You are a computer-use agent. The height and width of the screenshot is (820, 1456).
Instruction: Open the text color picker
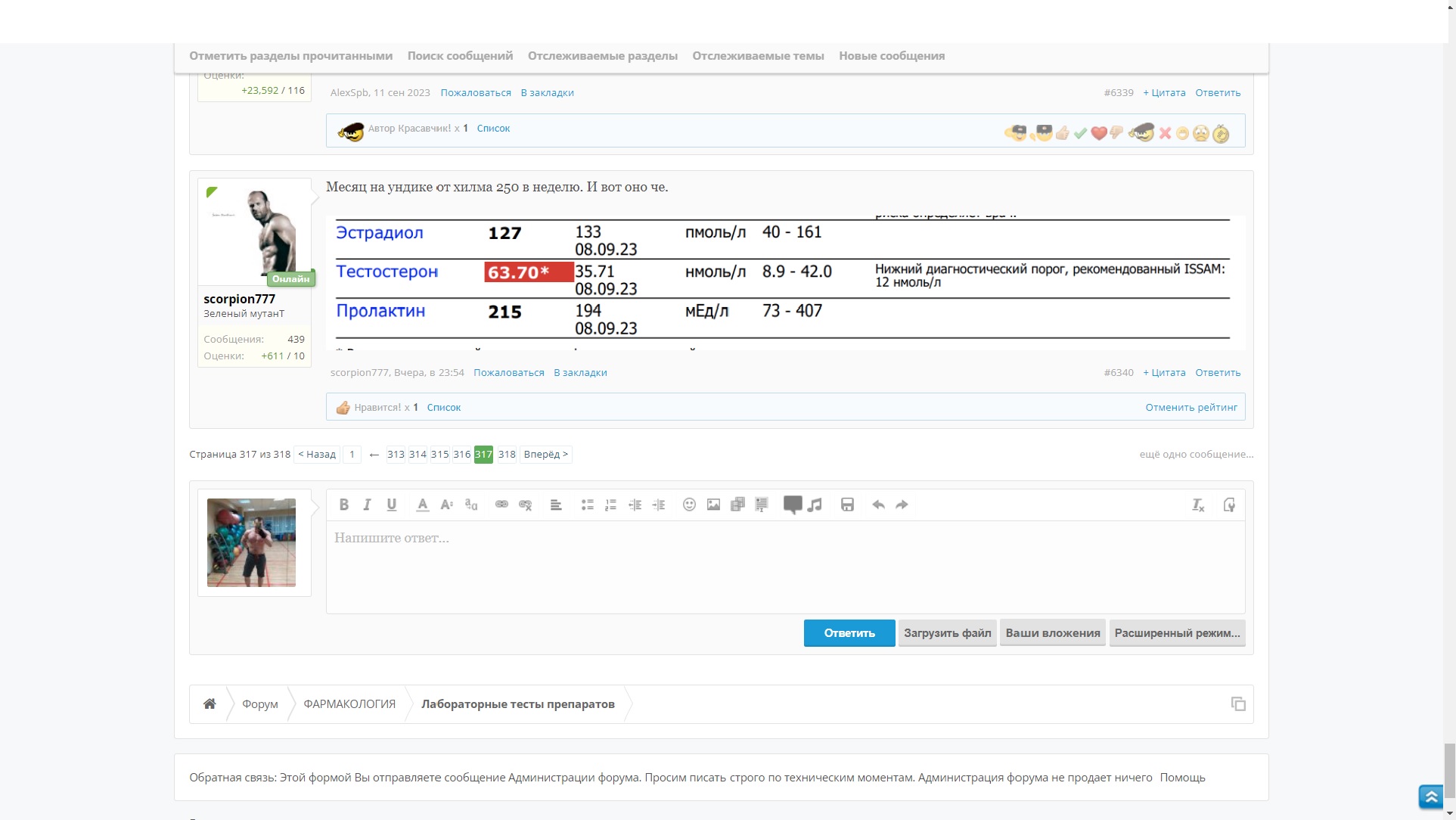[423, 505]
